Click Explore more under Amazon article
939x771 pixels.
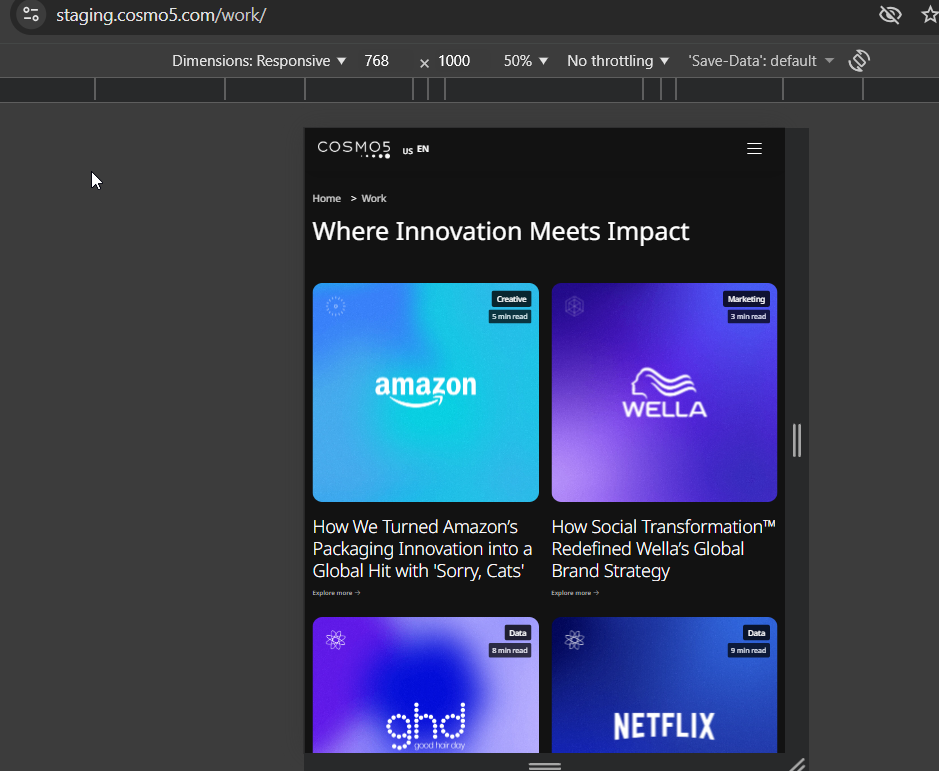[336, 593]
